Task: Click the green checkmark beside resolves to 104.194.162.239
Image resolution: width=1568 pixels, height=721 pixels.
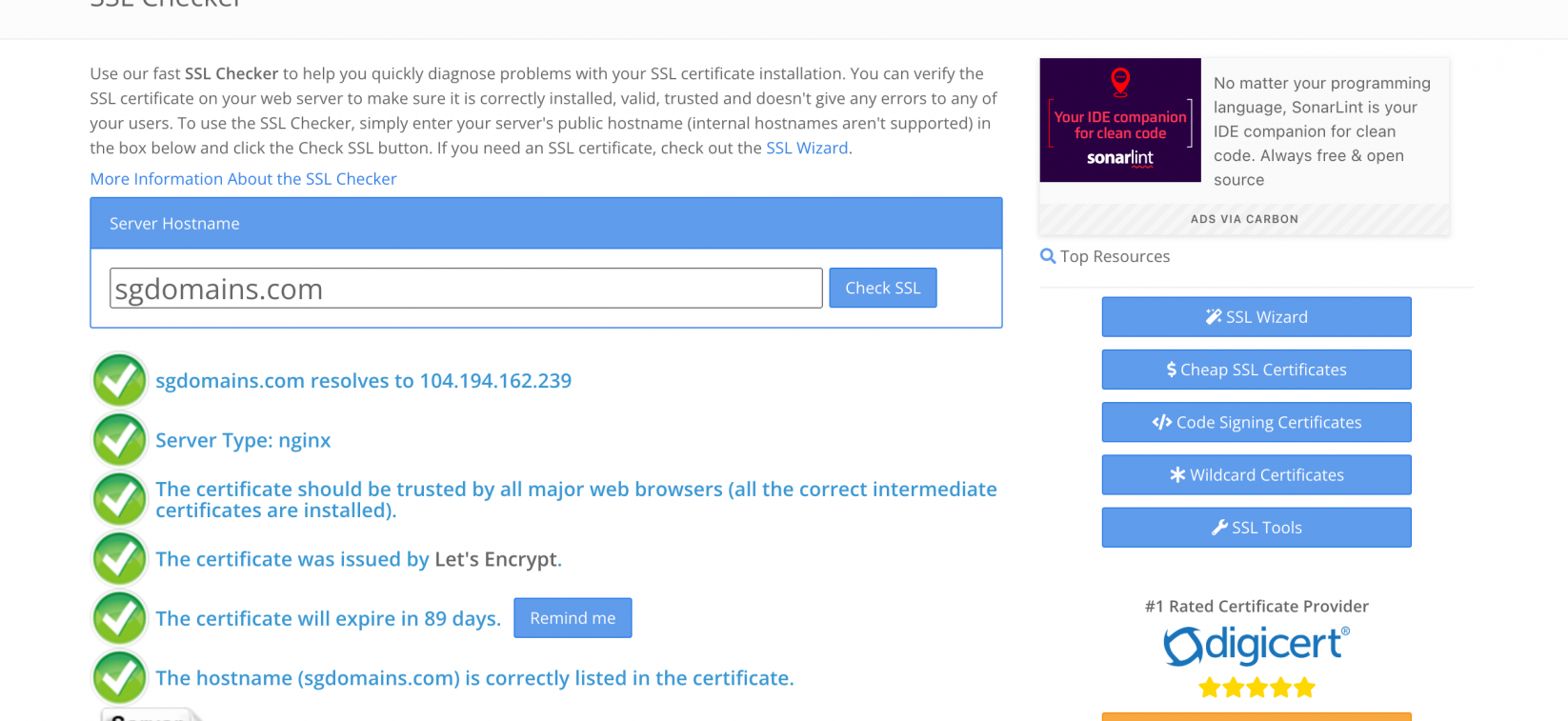Action: [119, 380]
